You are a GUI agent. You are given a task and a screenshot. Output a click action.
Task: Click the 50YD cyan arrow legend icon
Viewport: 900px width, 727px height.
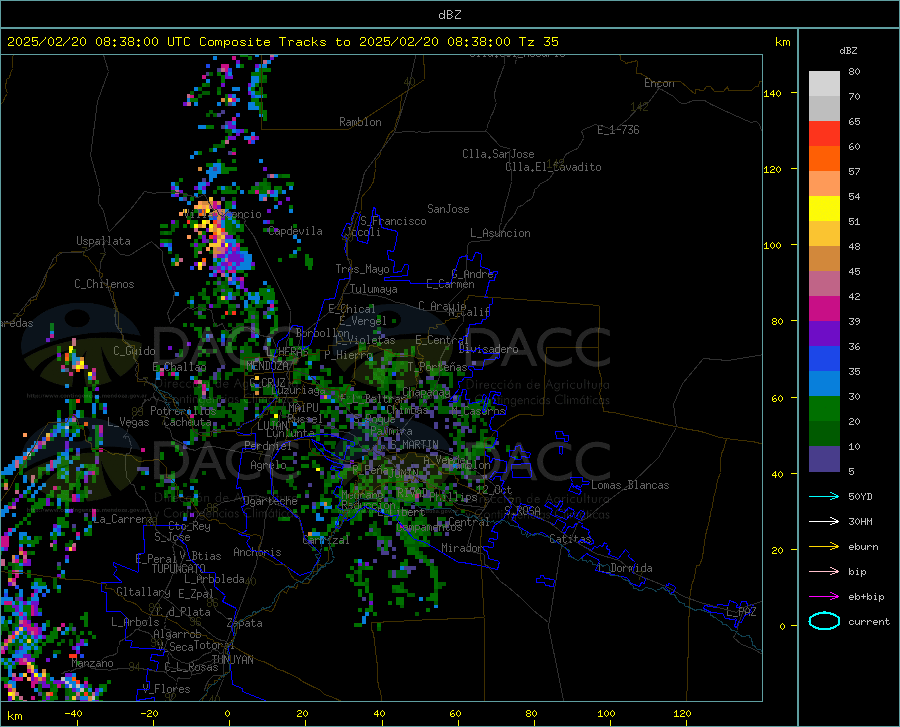click(824, 496)
